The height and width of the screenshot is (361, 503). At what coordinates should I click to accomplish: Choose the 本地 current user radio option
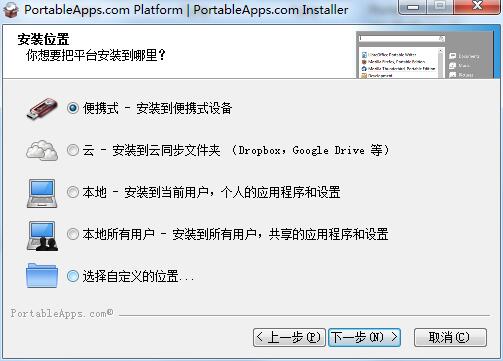pos(73,192)
